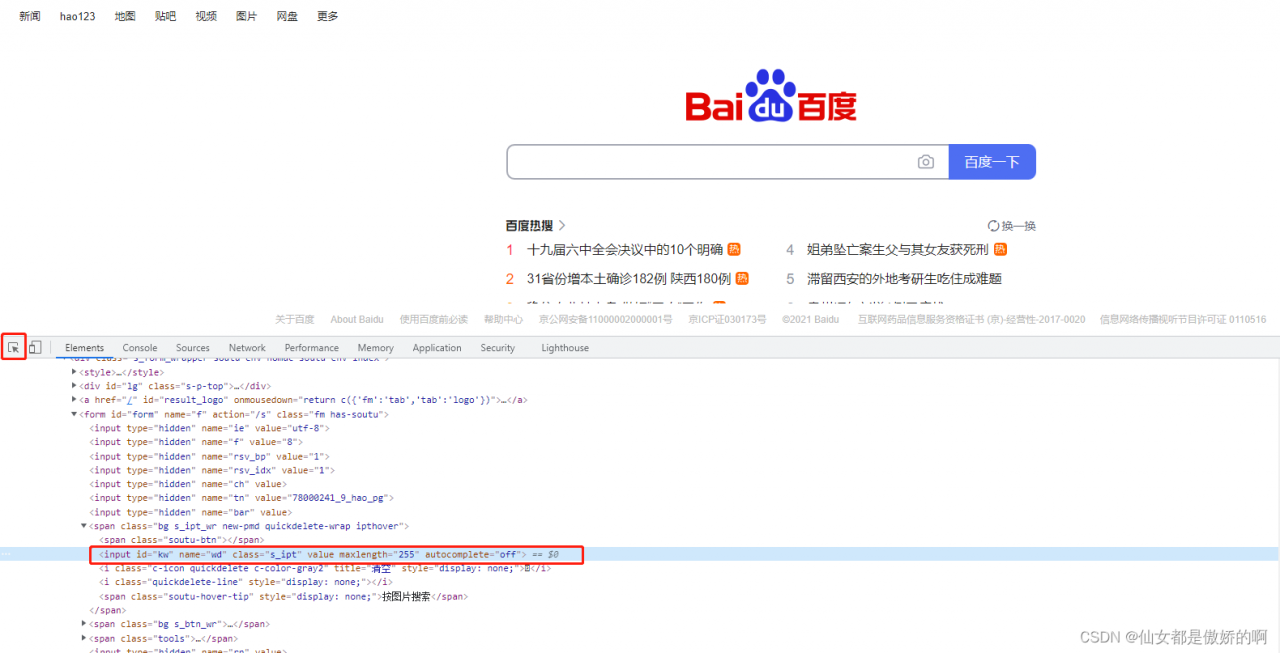This screenshot has width=1280, height=653.
Task: Click the 热 badge beside the 陕西180例 news
Action: [x=740, y=278]
